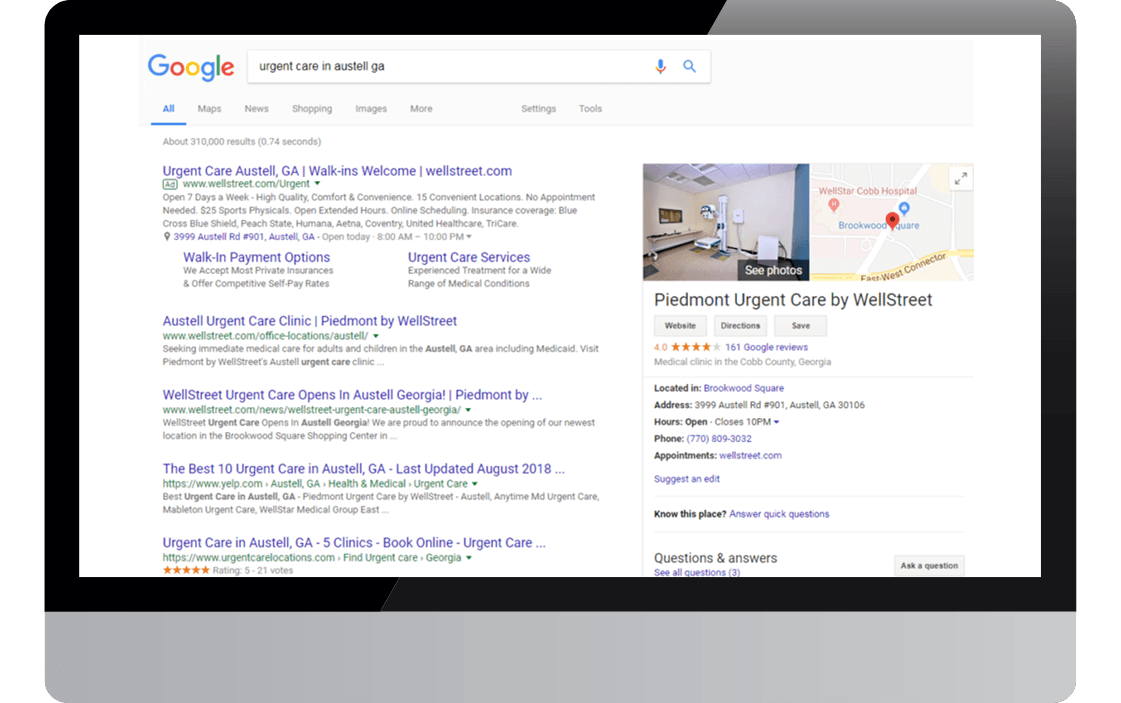The width and height of the screenshot is (1121, 703).
Task: Click the star rating in knowledge panel
Action: pyautogui.click(x=696, y=347)
